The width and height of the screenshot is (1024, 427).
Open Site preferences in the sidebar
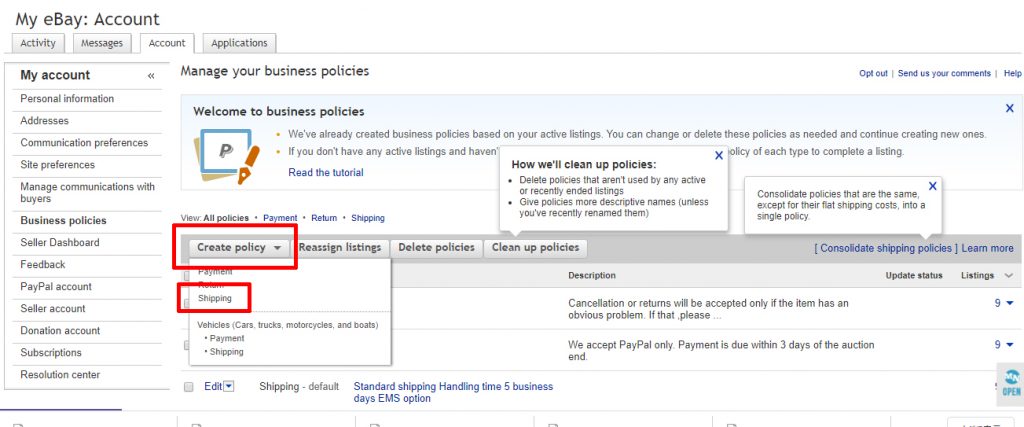click(57, 165)
